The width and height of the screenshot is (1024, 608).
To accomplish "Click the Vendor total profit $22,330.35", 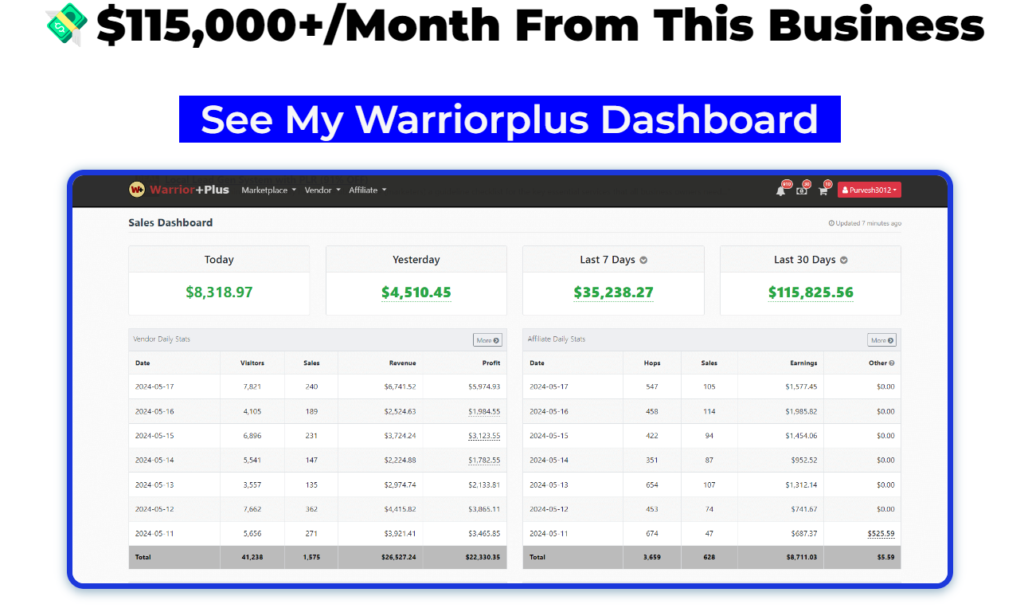I will pos(483,558).
